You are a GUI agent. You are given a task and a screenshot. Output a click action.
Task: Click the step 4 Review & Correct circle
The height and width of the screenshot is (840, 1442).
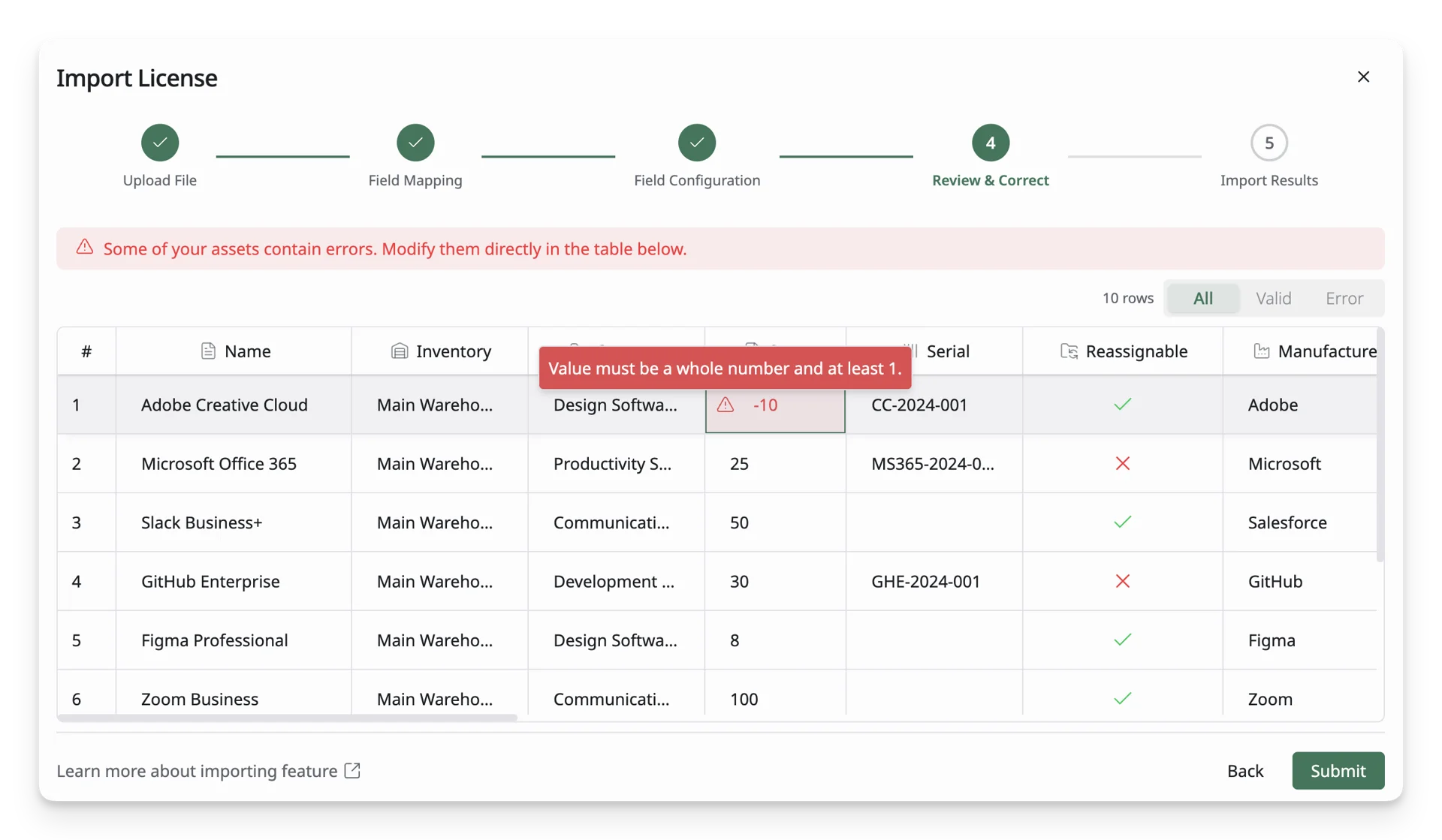(x=991, y=143)
